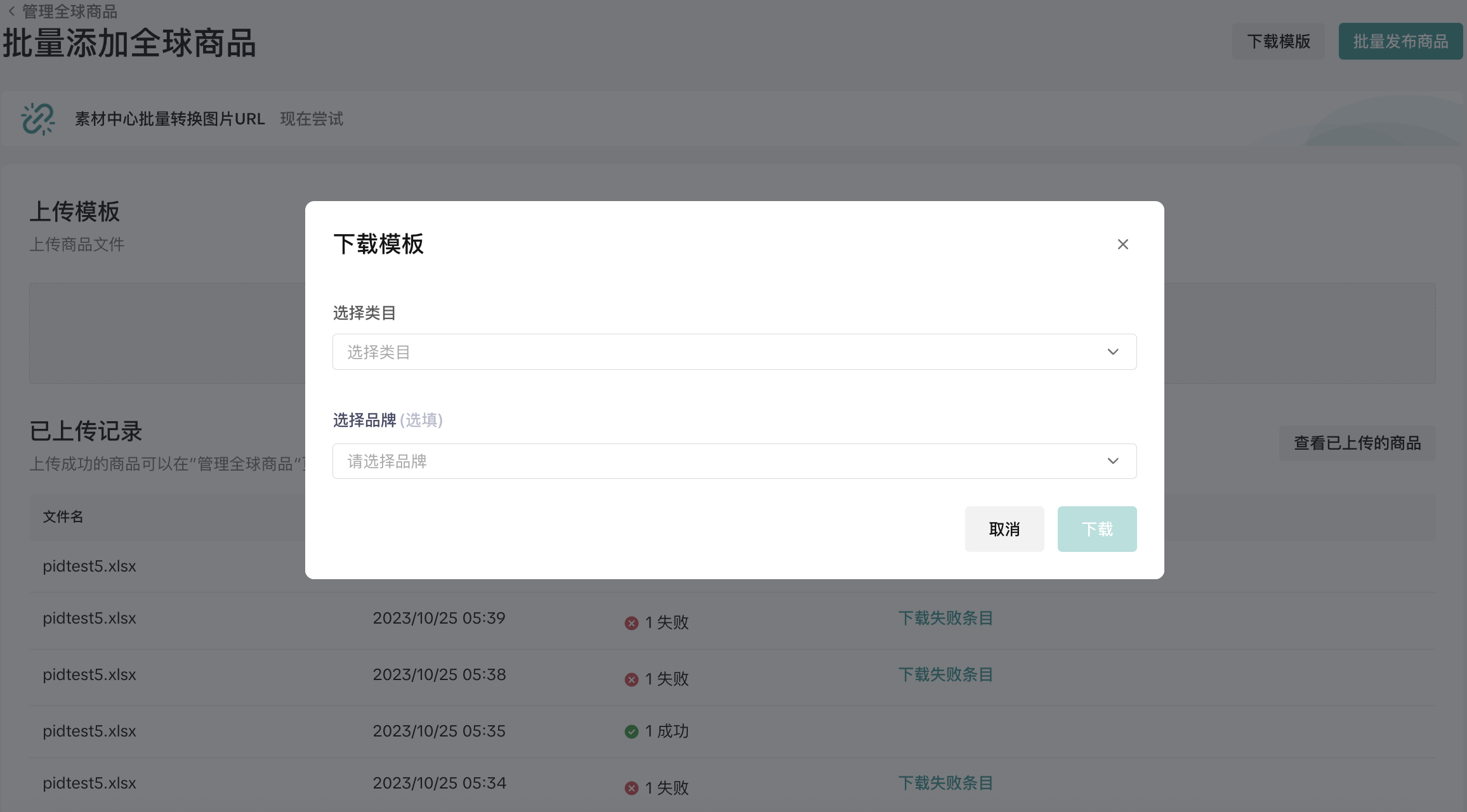
Task: Download failed items for 05:38 upload
Action: point(945,674)
